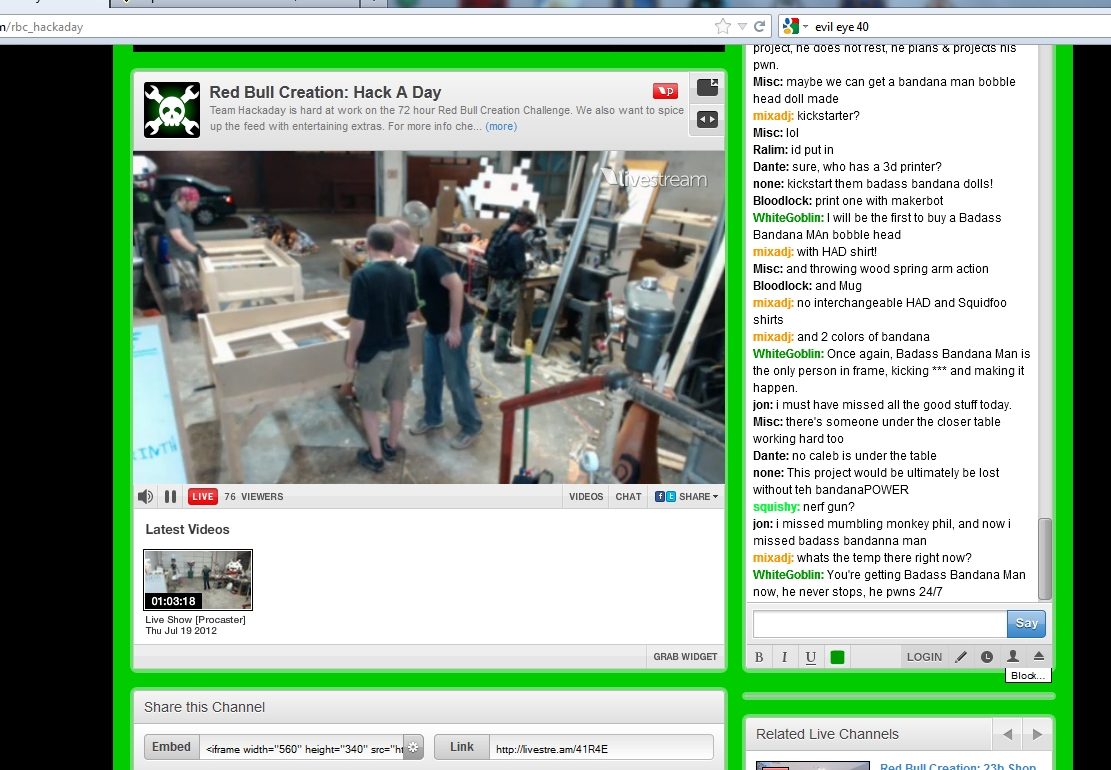Toggle italic chat text formatting
The image size is (1111, 770).
(x=784, y=657)
